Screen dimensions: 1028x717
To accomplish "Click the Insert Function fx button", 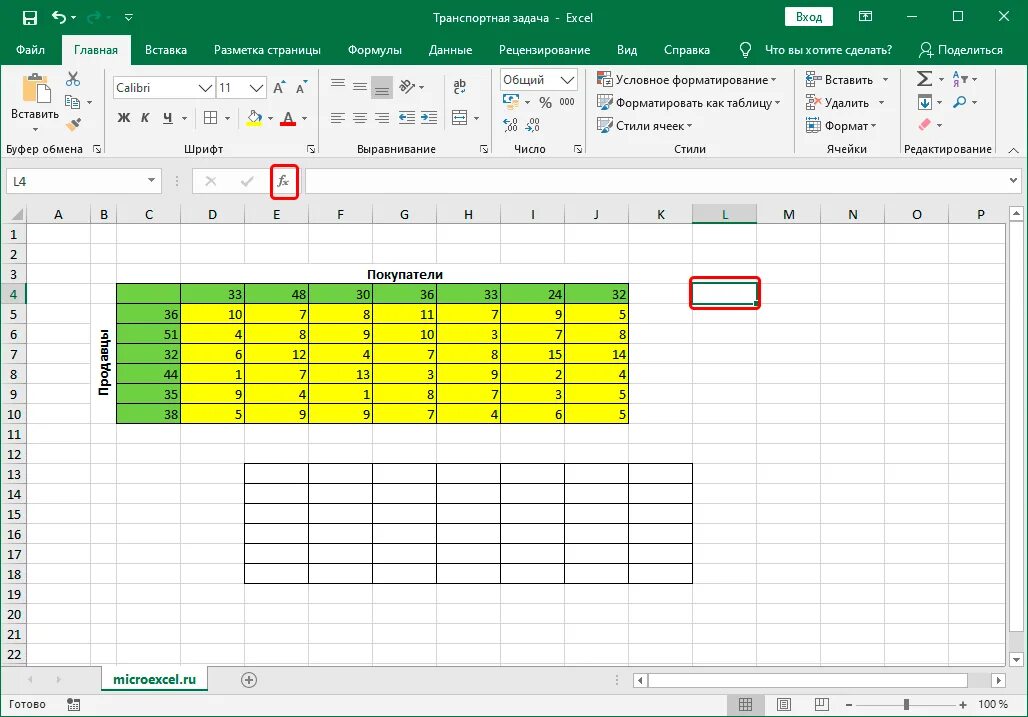I will [x=284, y=182].
